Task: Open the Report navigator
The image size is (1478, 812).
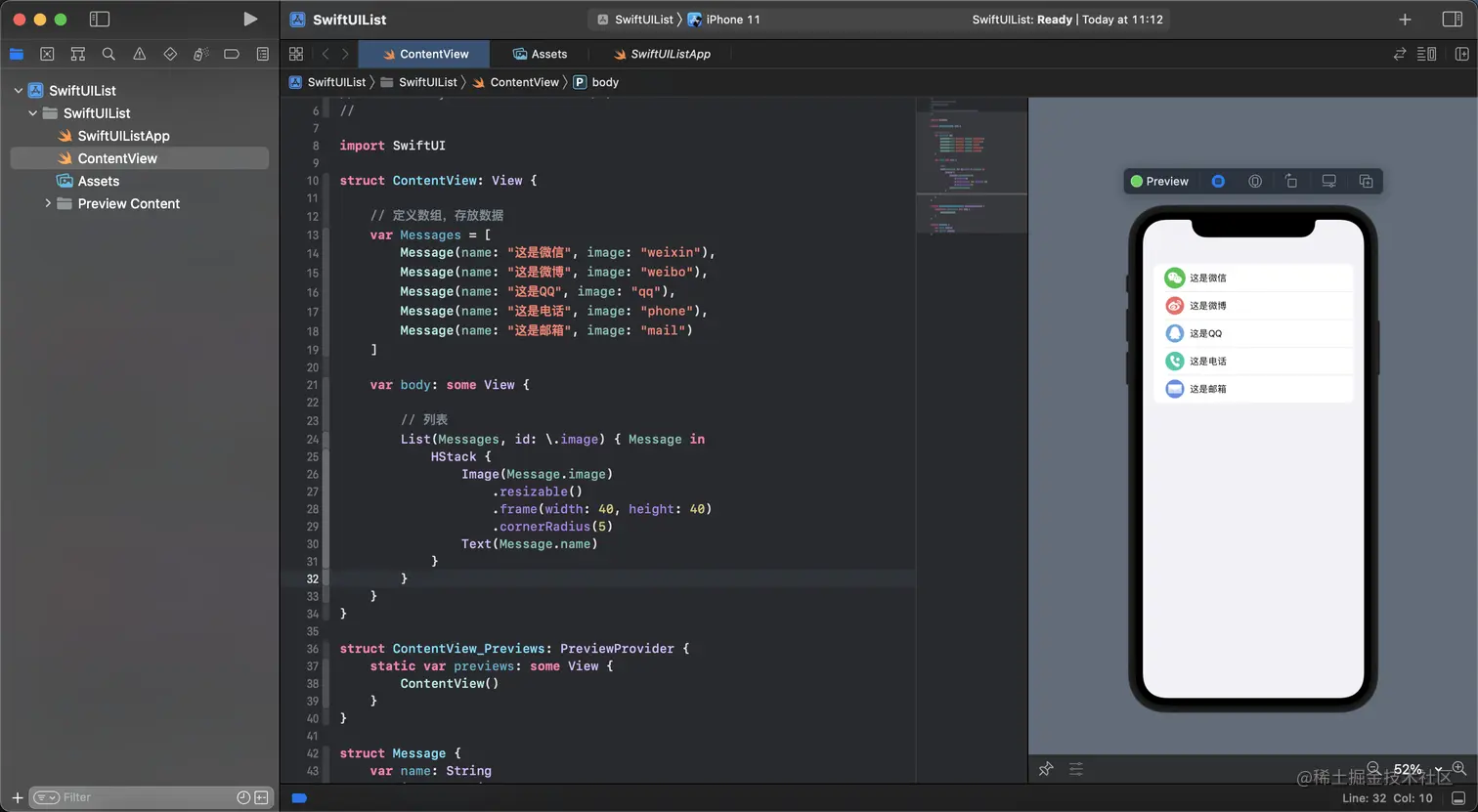Action: [262, 54]
